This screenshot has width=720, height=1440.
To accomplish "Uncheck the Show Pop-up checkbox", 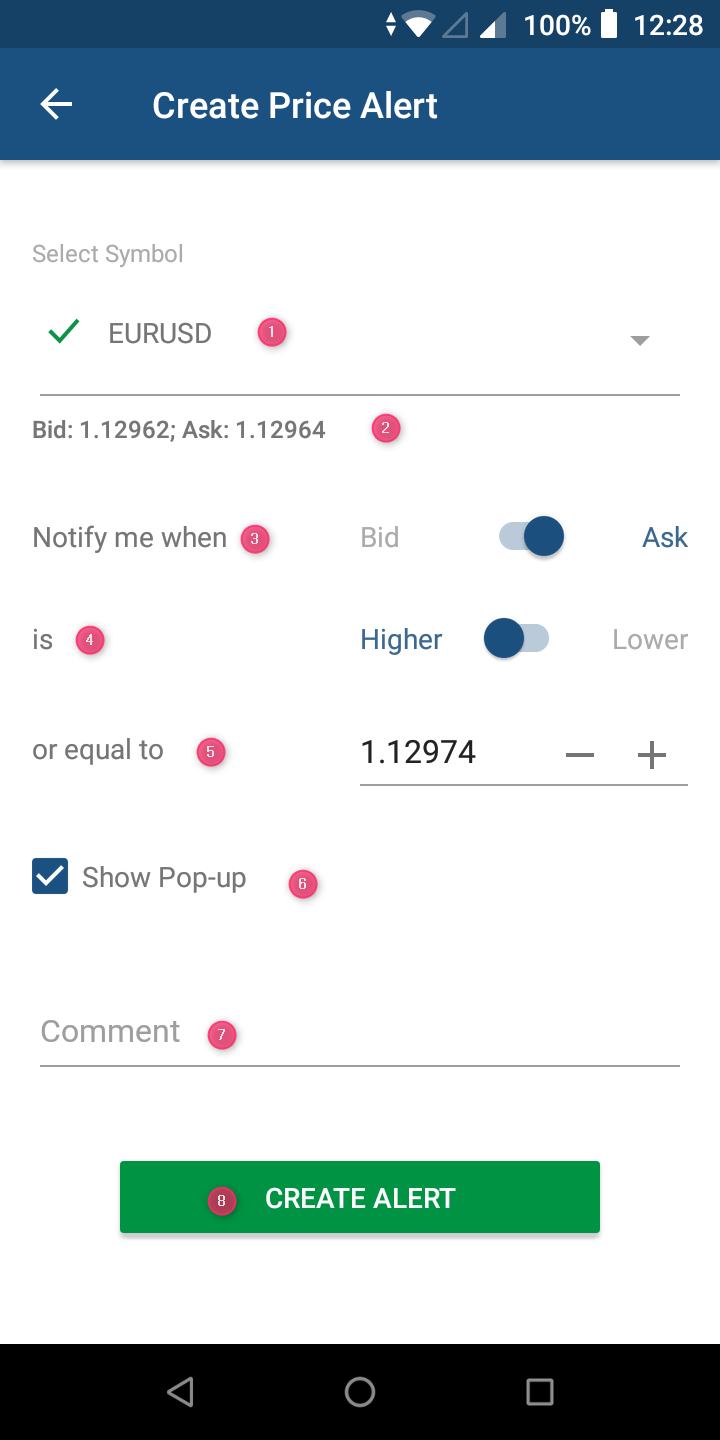I will click(x=50, y=877).
